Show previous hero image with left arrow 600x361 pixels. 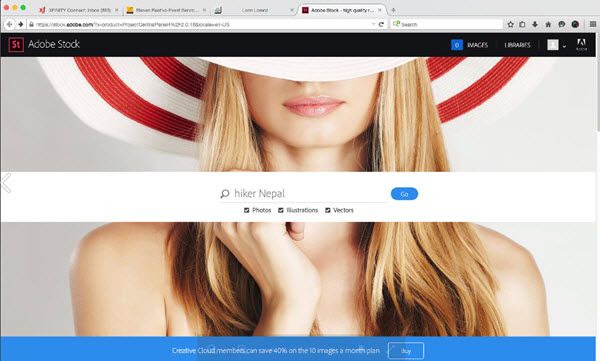pyautogui.click(x=7, y=183)
